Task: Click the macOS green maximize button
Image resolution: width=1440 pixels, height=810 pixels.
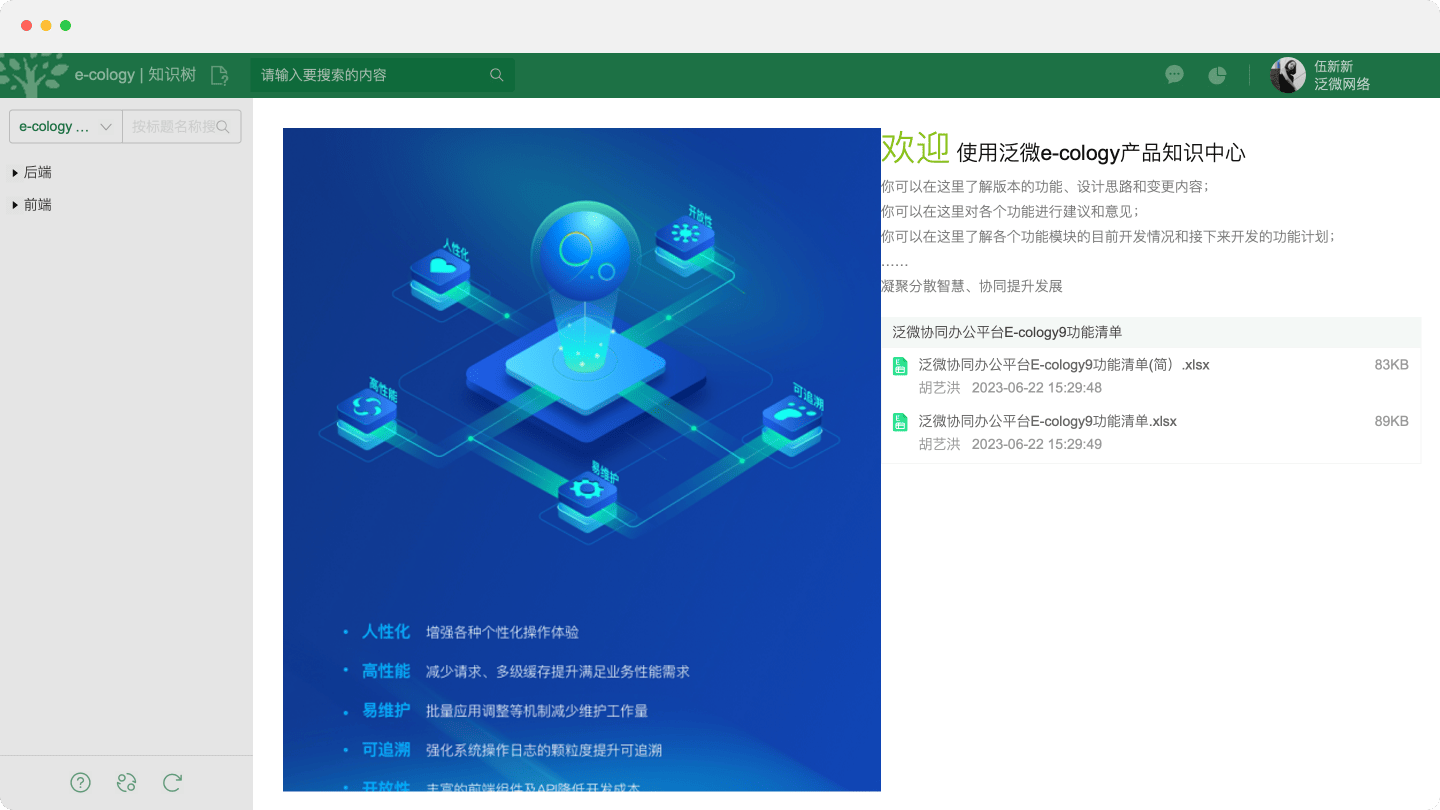Action: pyautogui.click(x=66, y=25)
